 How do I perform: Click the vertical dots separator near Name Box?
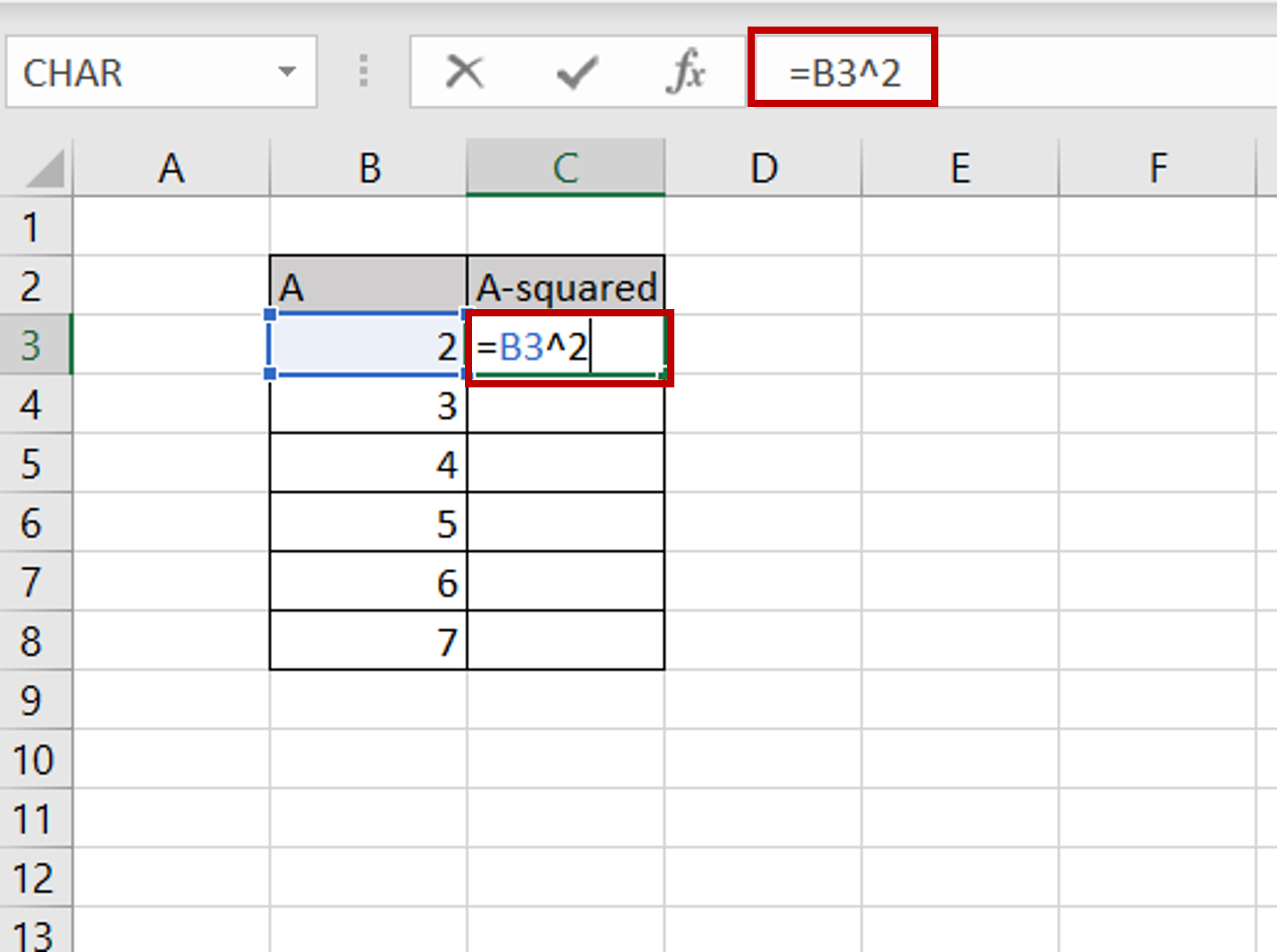(364, 71)
